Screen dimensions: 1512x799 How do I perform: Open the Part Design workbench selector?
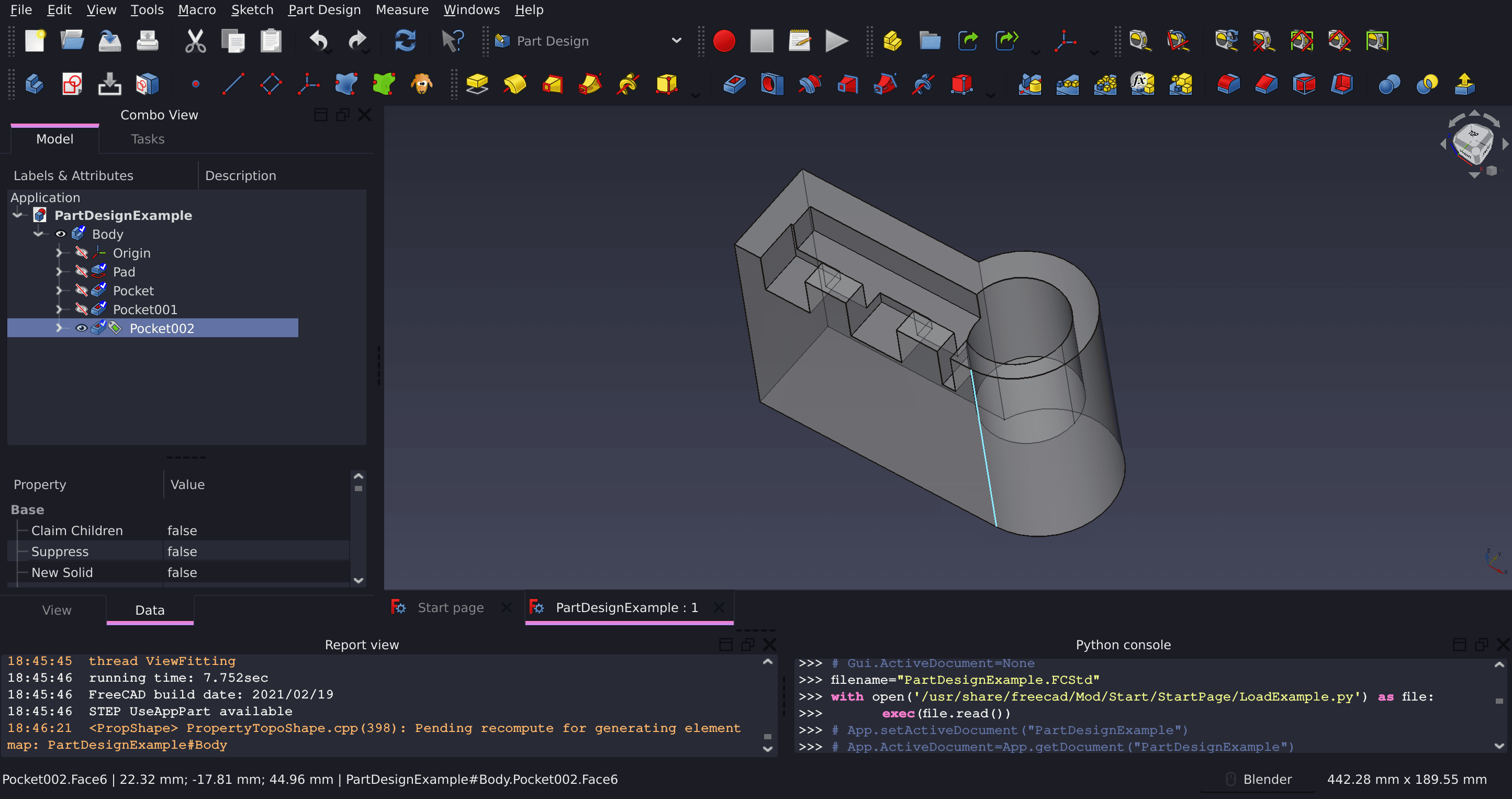pyautogui.click(x=676, y=41)
